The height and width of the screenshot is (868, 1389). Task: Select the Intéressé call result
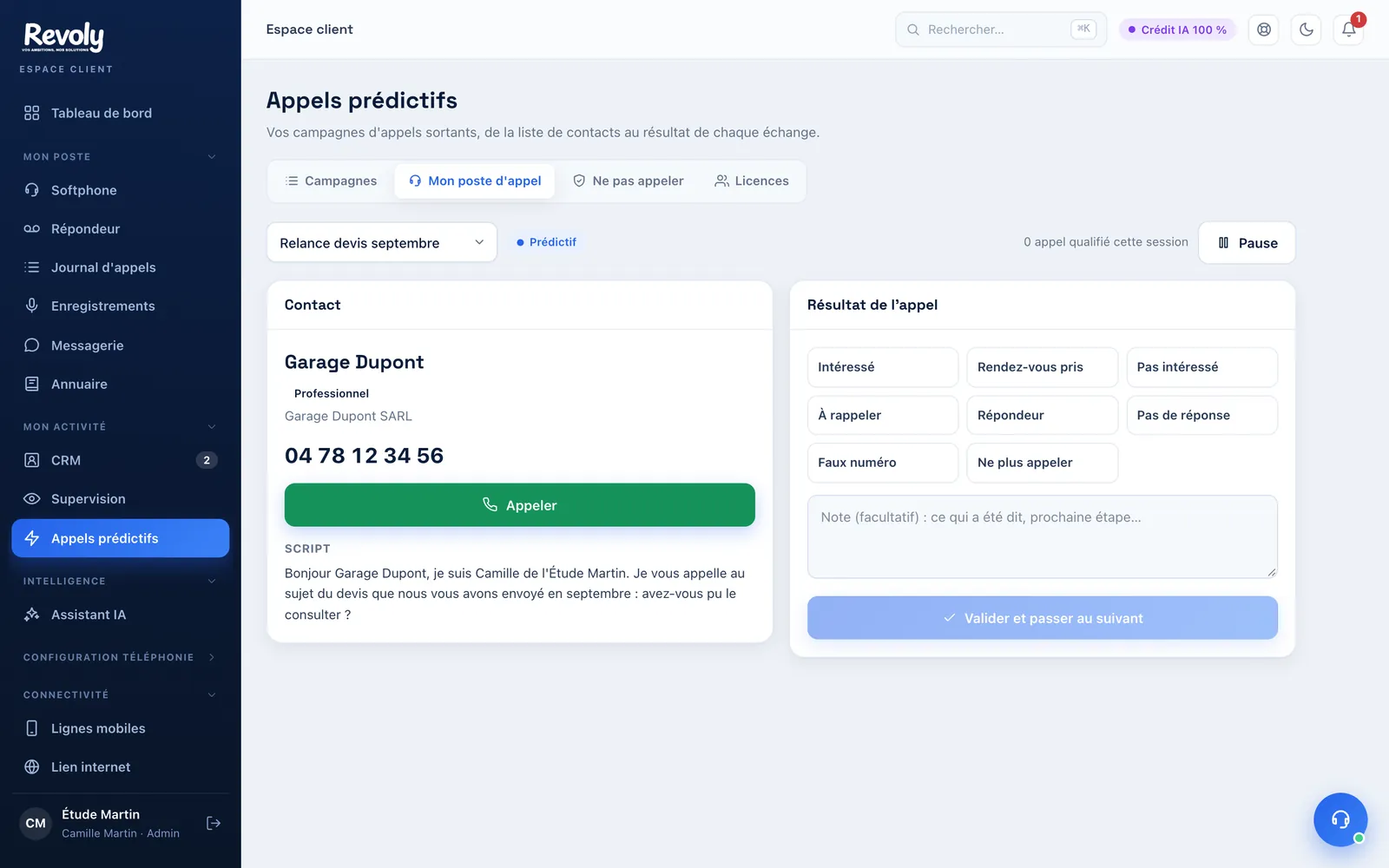click(x=883, y=367)
